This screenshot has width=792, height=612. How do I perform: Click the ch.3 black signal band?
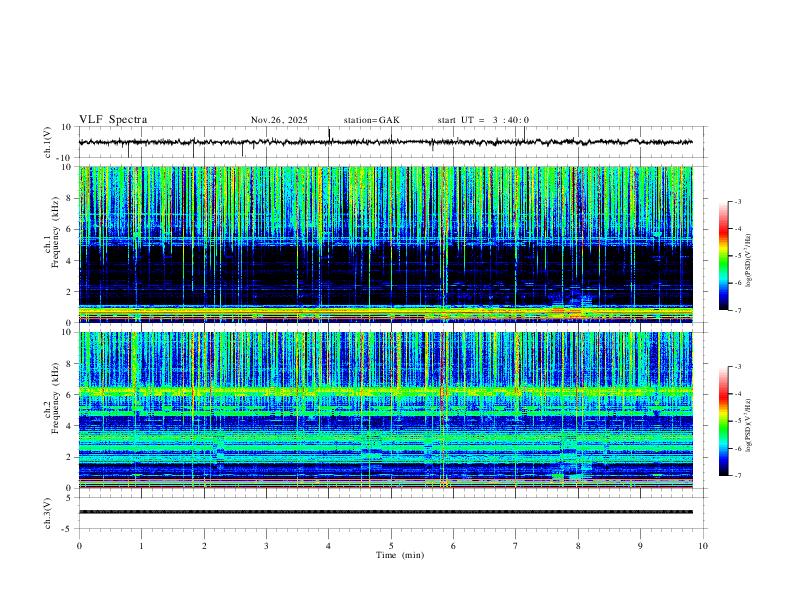(x=386, y=512)
